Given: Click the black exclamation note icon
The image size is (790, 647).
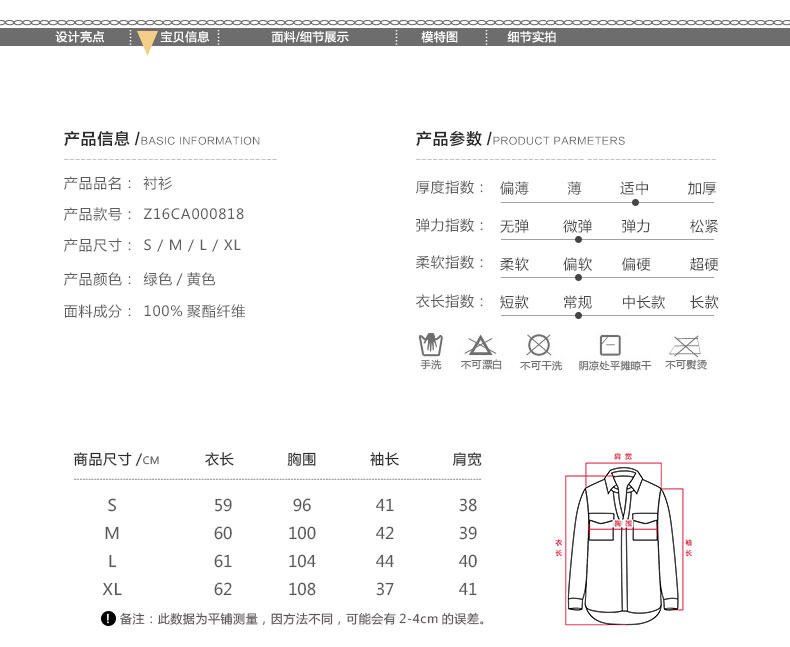Looking at the screenshot, I should [x=109, y=619].
